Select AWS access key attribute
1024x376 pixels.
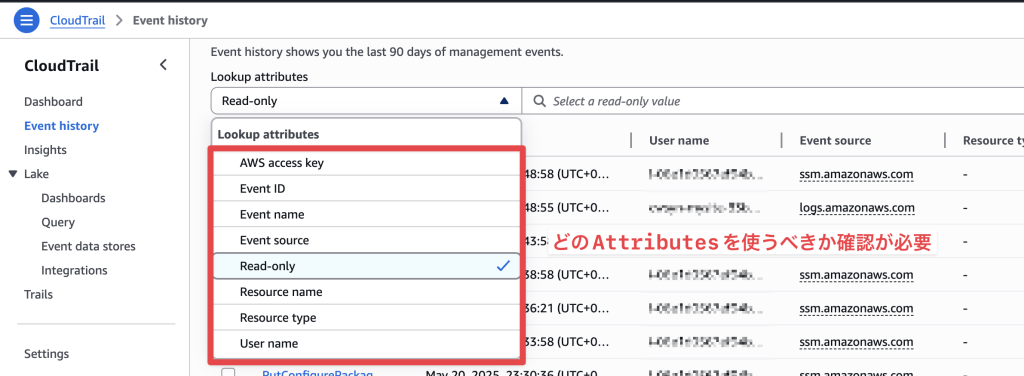(x=366, y=163)
